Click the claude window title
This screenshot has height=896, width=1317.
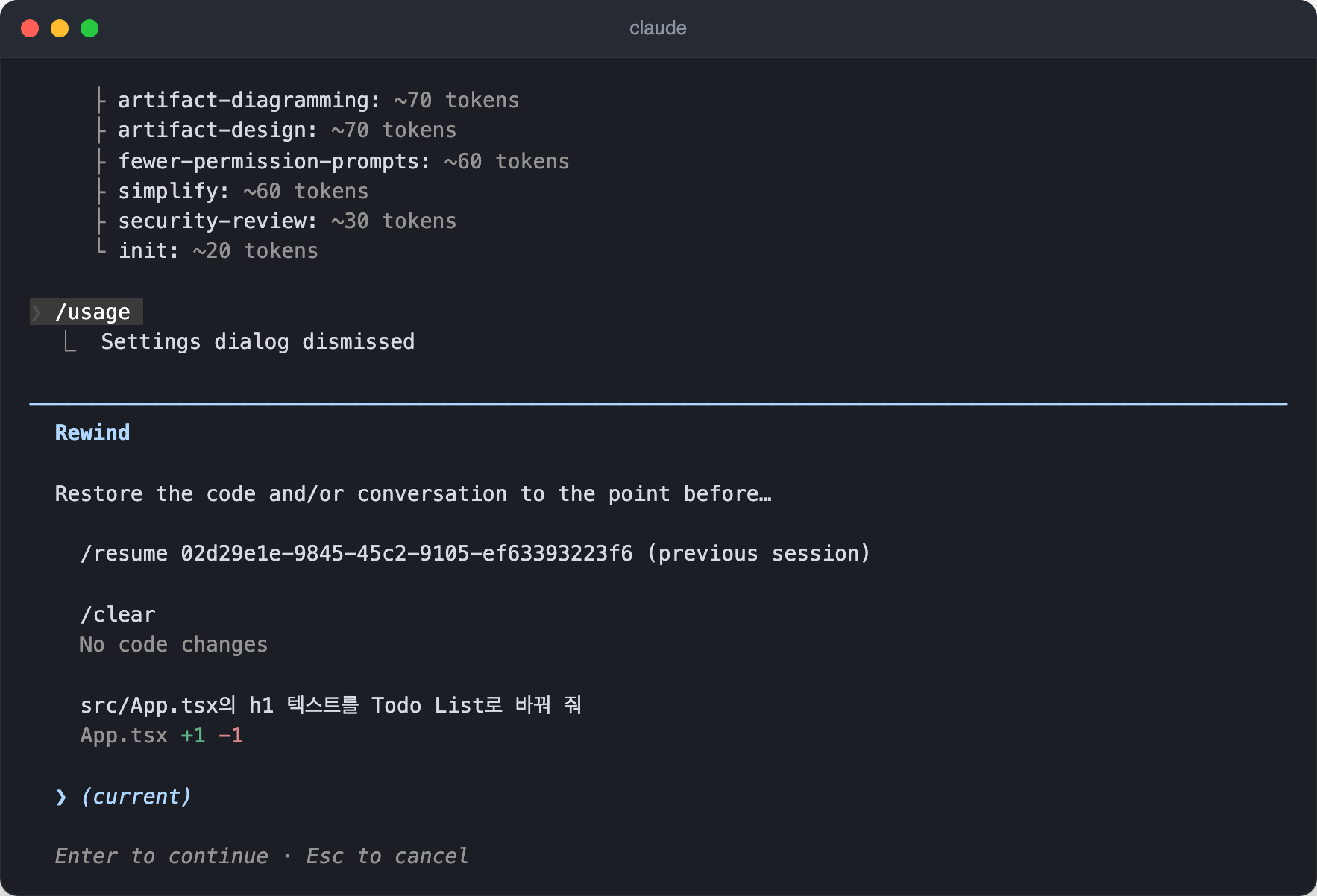pos(658,28)
